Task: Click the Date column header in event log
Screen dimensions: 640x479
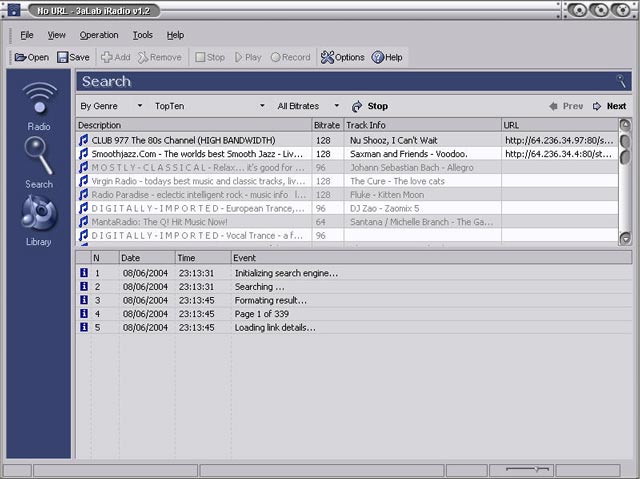Action: pos(147,258)
